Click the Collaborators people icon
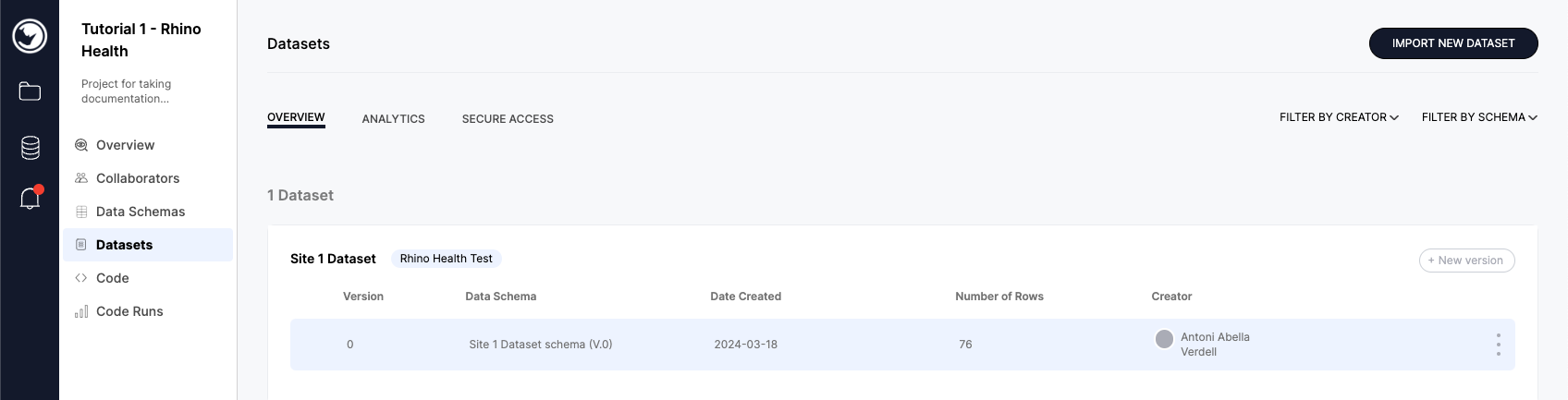This screenshot has width=1568, height=400. 81,178
